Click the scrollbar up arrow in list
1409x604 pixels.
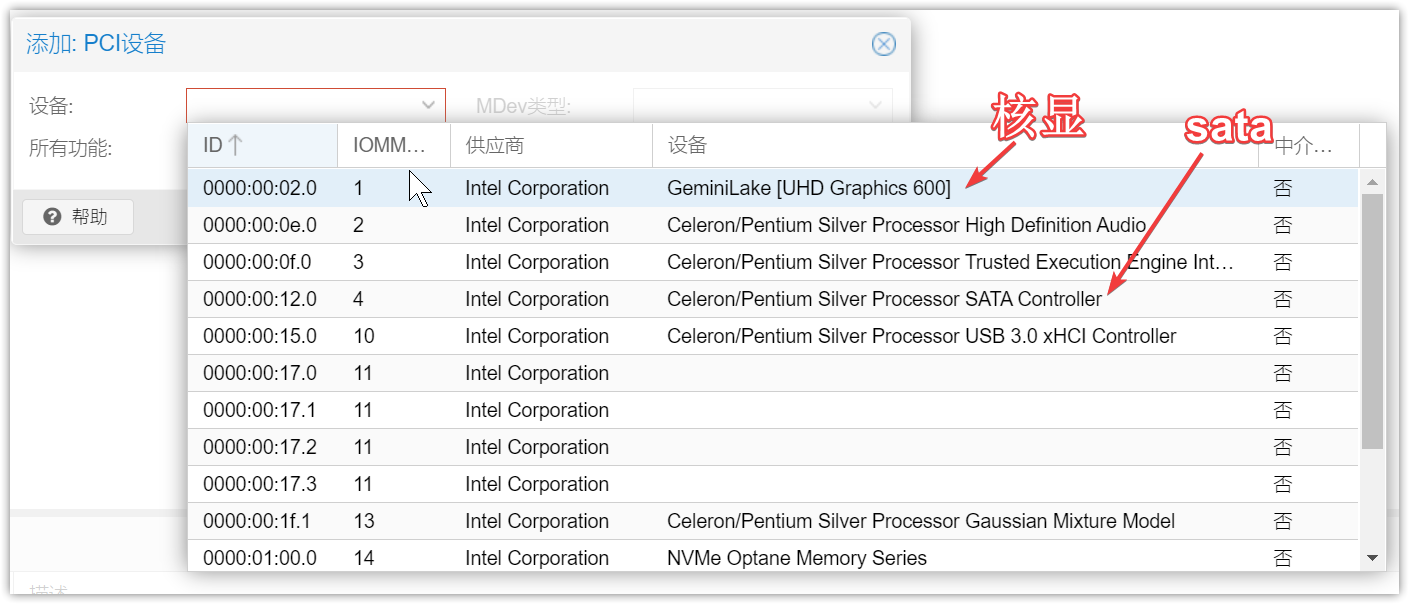point(1372,182)
